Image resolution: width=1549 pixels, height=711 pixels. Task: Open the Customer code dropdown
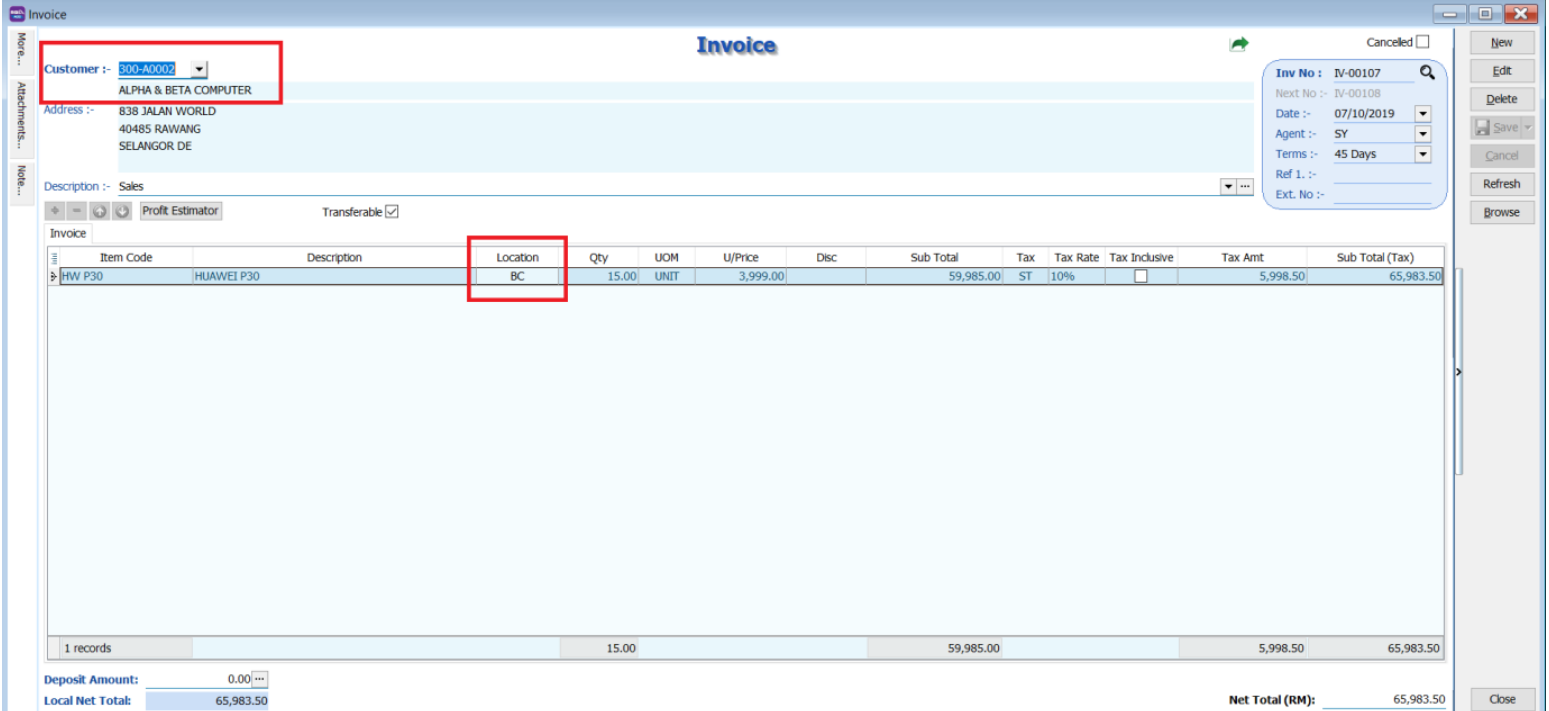pyautogui.click(x=198, y=69)
